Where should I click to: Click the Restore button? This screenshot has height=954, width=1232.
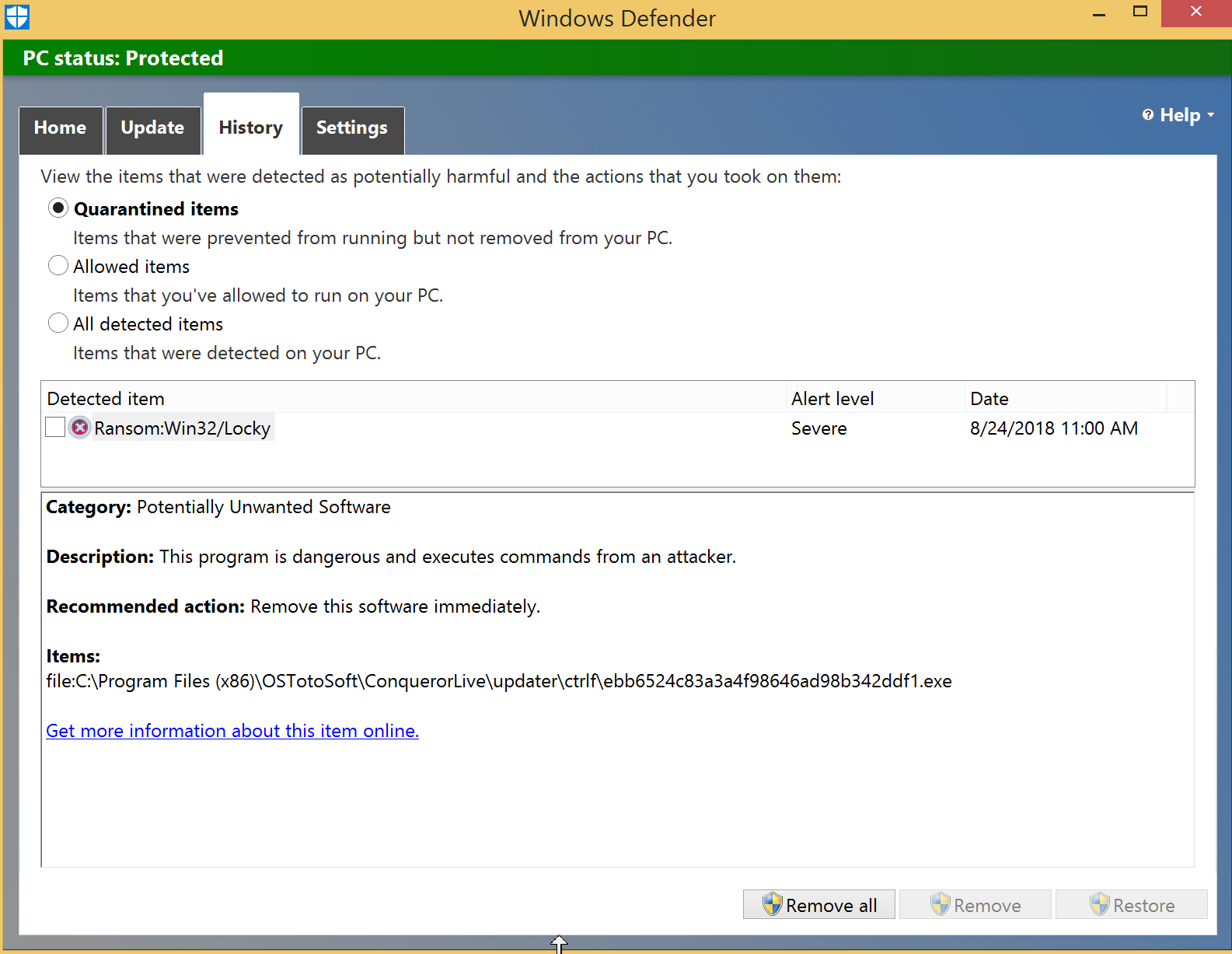tap(1131, 904)
